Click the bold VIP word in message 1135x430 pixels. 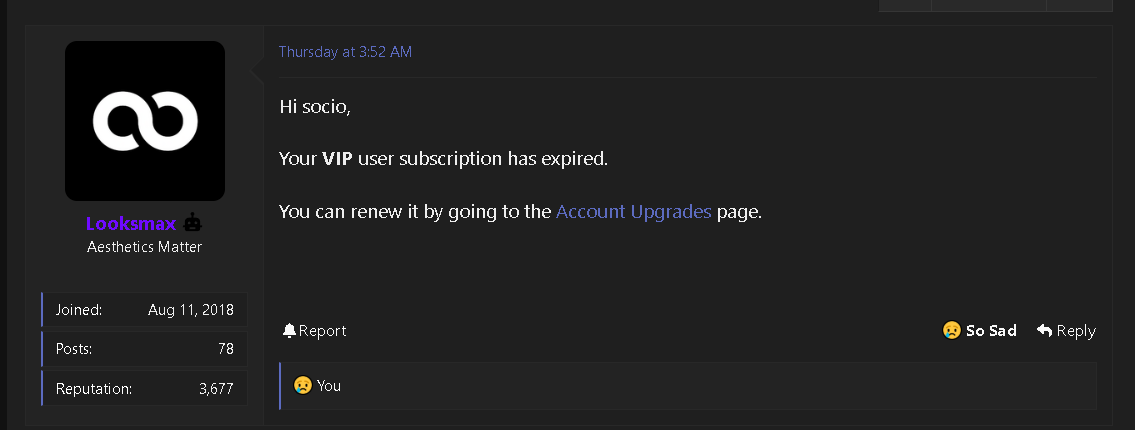click(337, 159)
